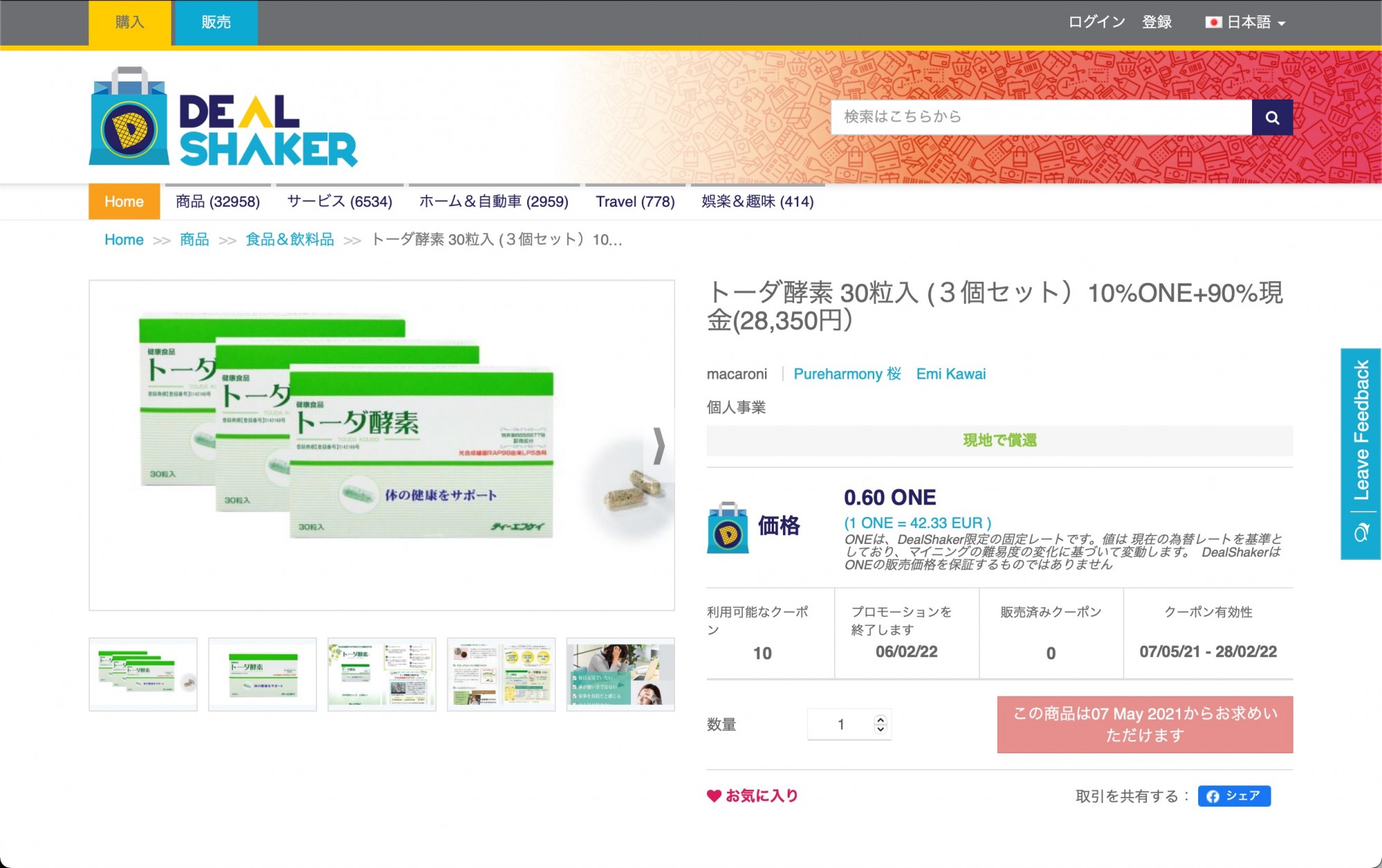Open the Travel (778) category
Viewport: 1382px width, 868px height.
click(635, 202)
